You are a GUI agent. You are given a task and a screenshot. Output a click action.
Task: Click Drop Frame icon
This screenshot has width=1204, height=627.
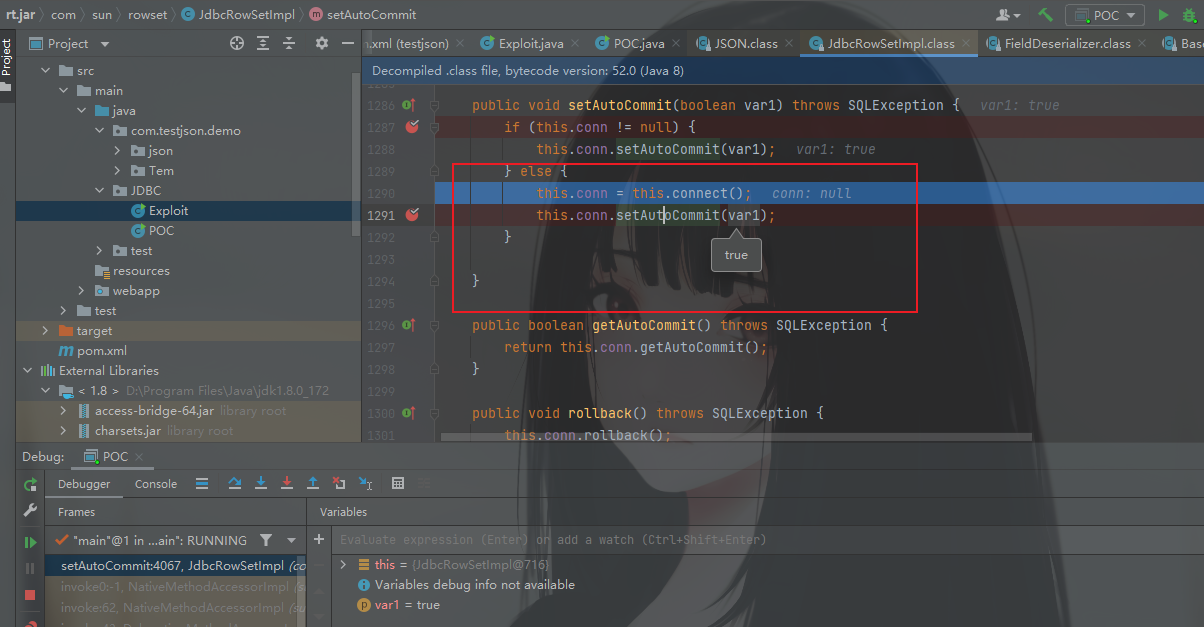tap(339, 484)
